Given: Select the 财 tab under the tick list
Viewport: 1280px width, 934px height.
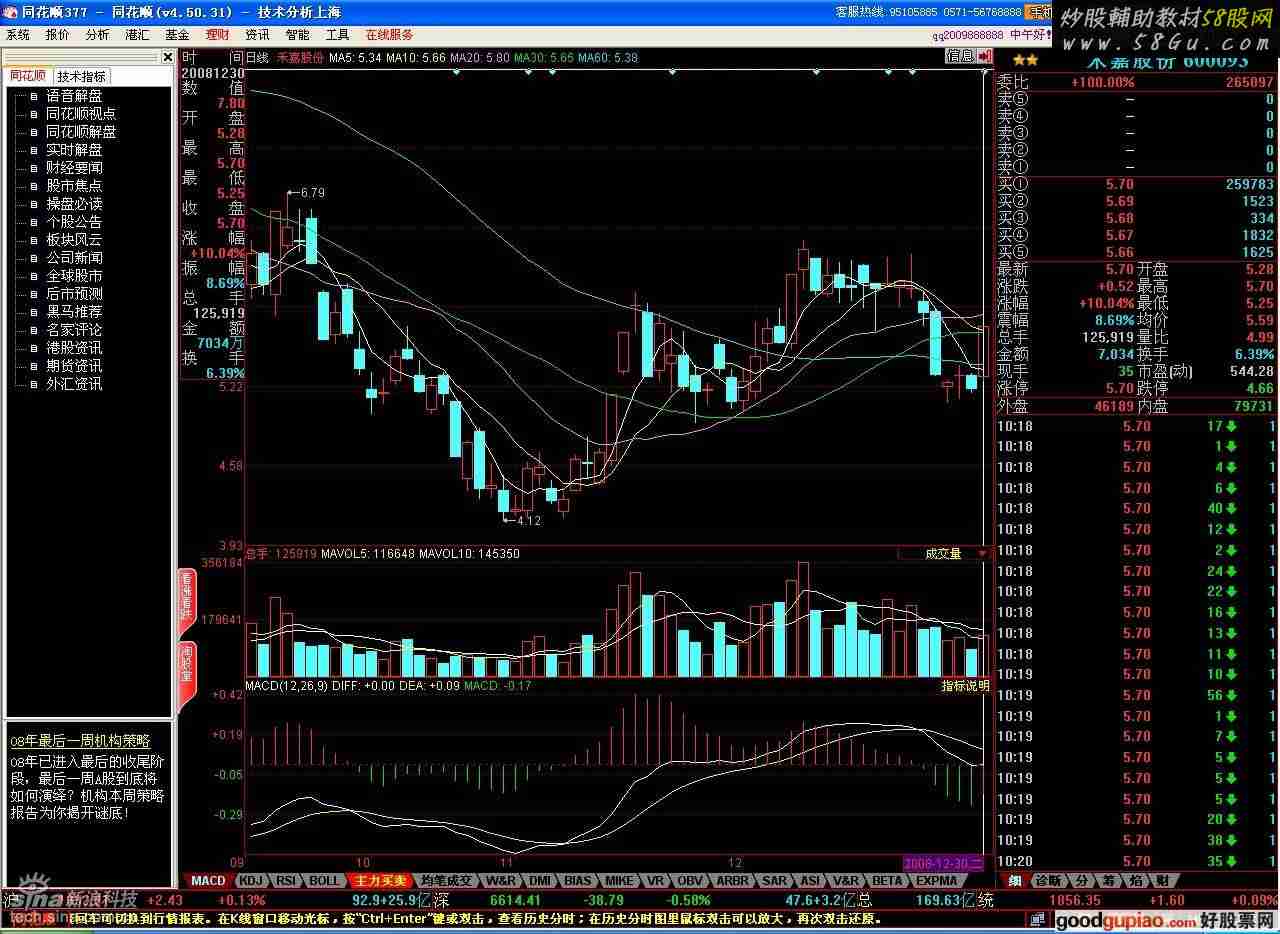Looking at the screenshot, I should (x=1161, y=881).
